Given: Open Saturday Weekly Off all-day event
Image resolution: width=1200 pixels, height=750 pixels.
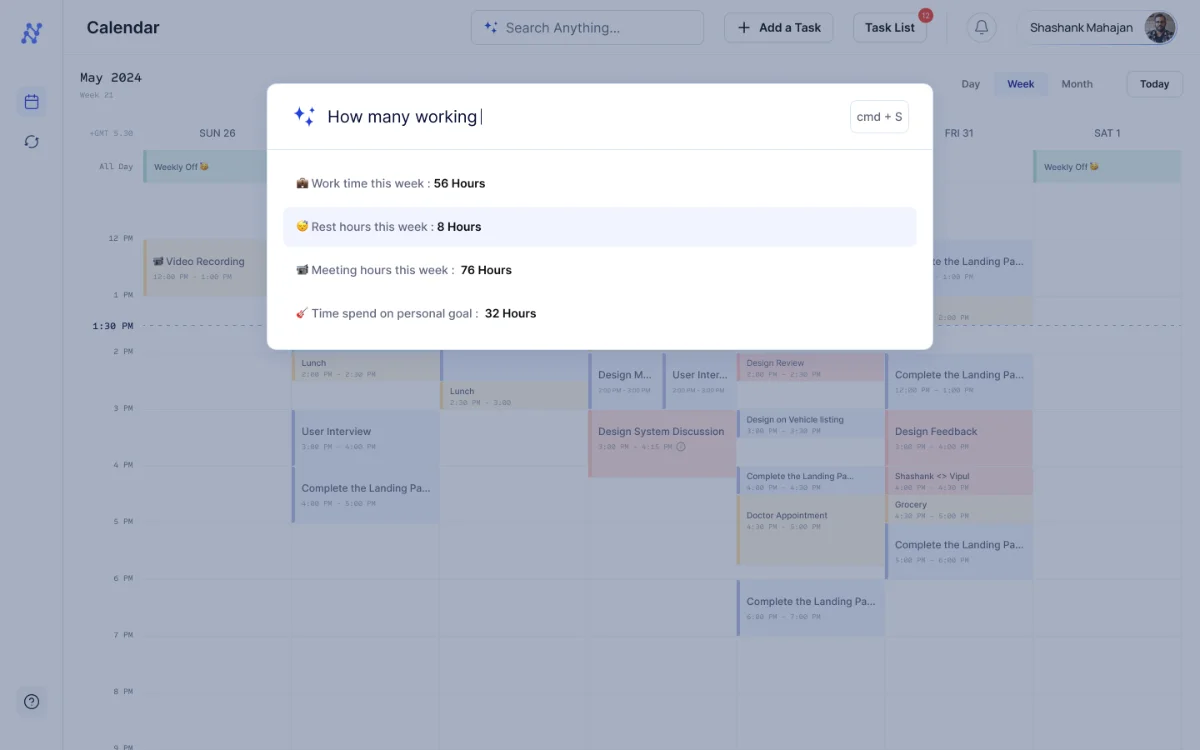Looking at the screenshot, I should pyautogui.click(x=1107, y=167).
